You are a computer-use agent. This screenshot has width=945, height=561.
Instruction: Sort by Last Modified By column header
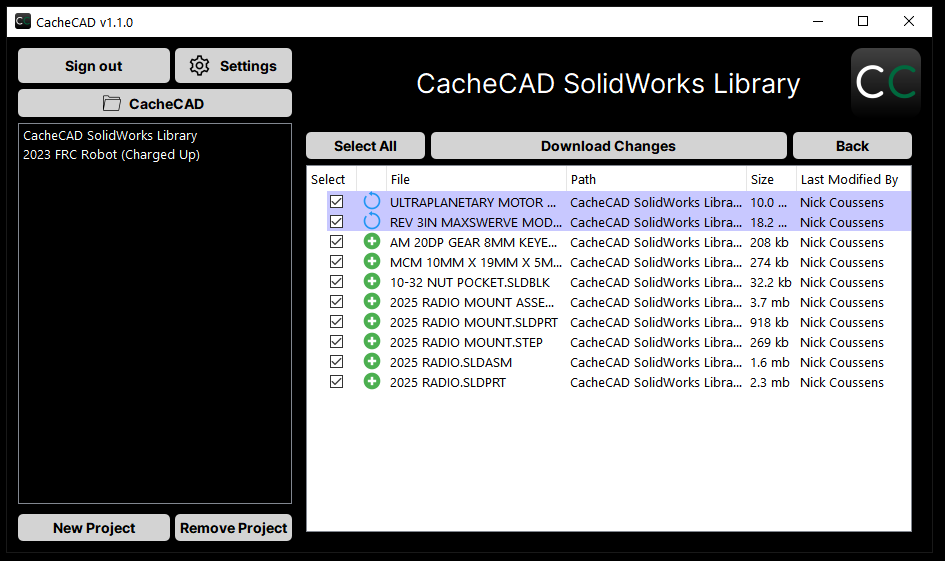(853, 180)
